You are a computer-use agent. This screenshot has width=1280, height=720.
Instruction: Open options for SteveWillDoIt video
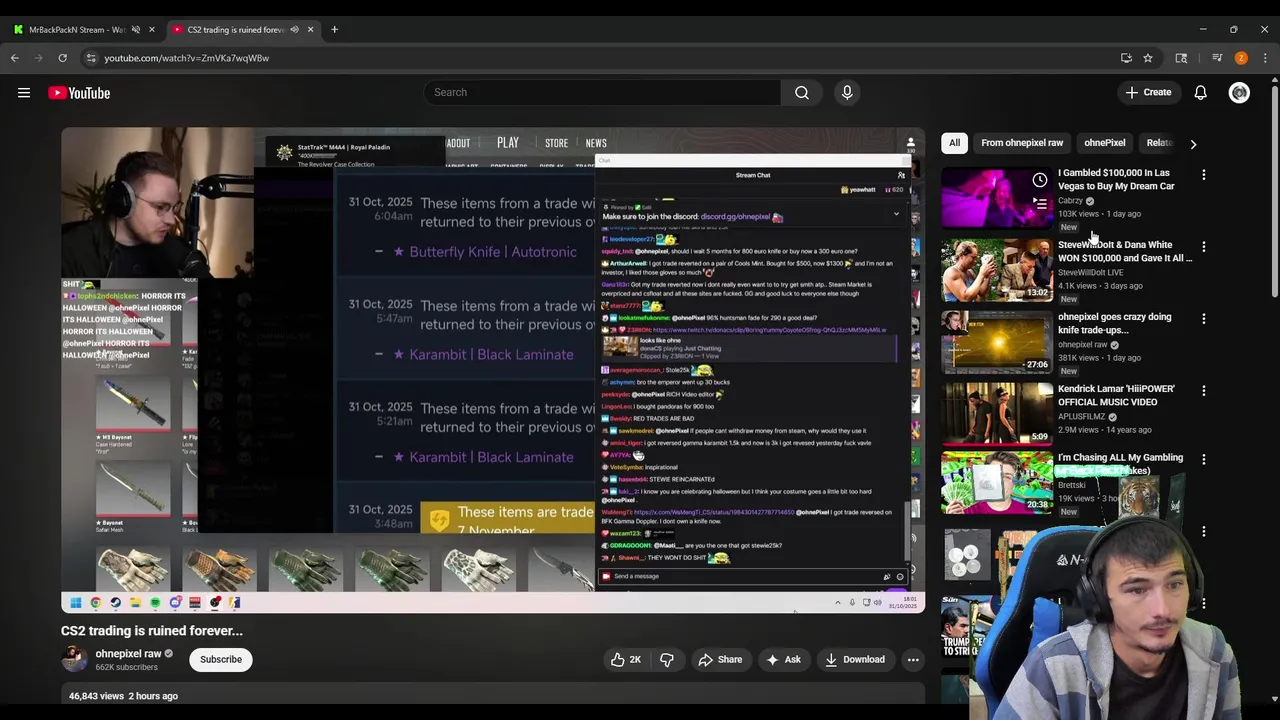click(1204, 247)
